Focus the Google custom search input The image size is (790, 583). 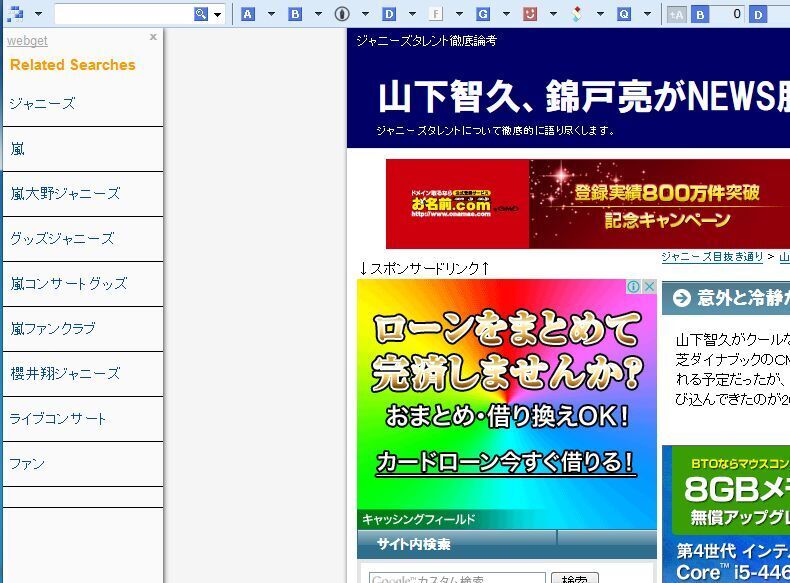tap(457, 578)
